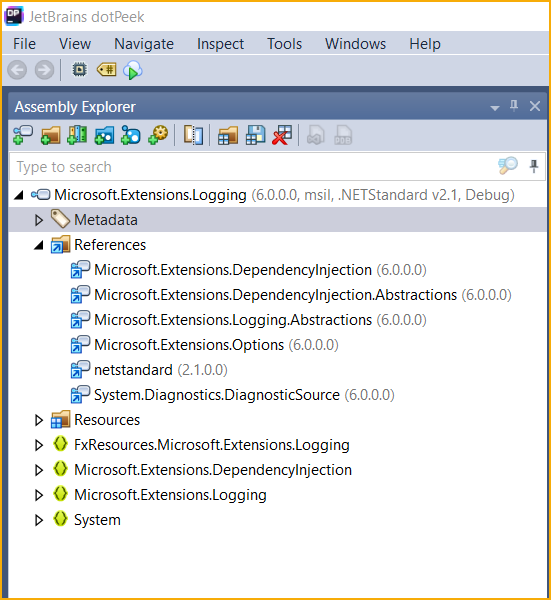Collapse the Microsoft.Extensions.Logging assembly root
The image size is (551, 600).
click(x=19, y=195)
